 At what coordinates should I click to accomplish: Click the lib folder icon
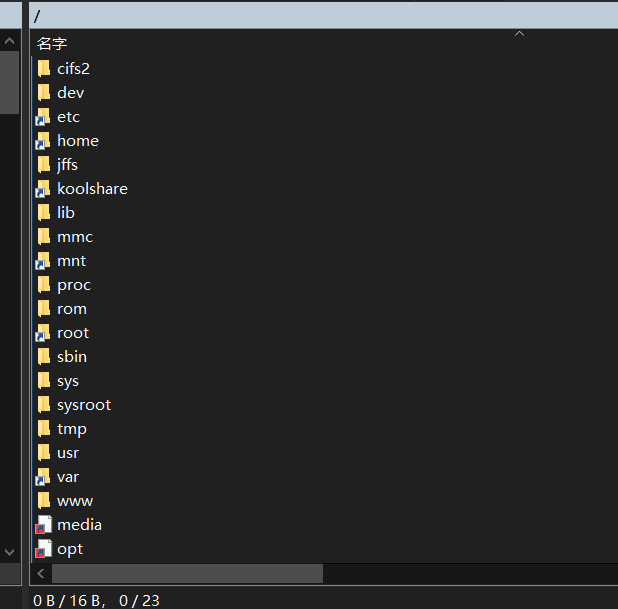click(x=44, y=213)
